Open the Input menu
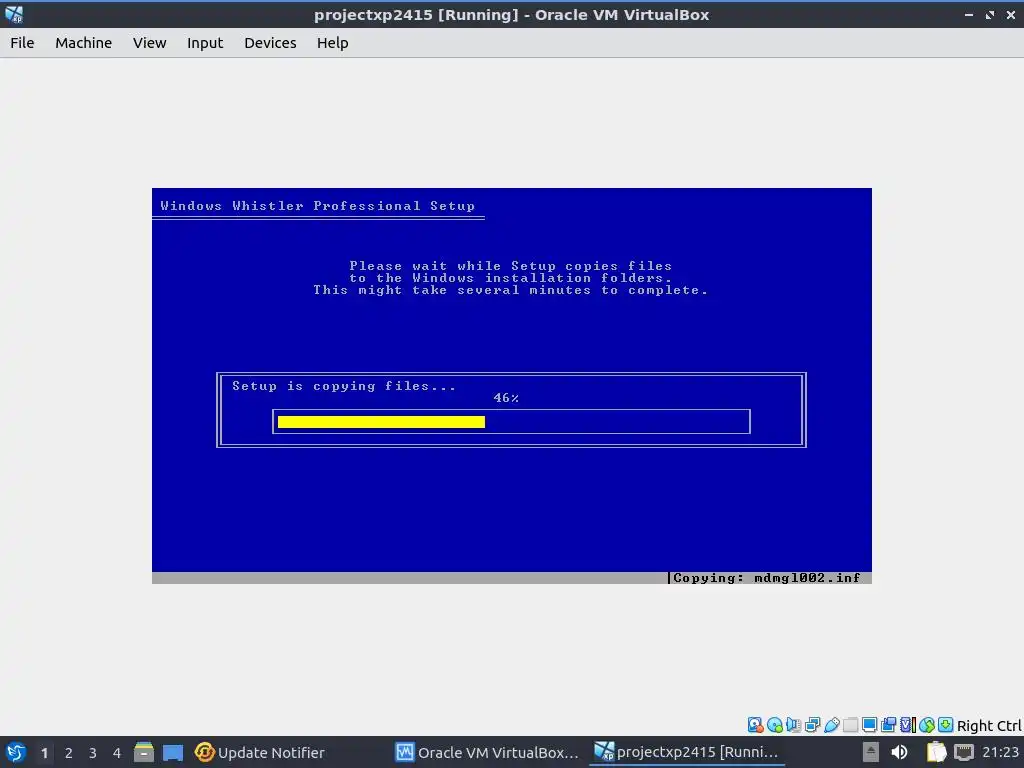The height and width of the screenshot is (768, 1024). pos(205,42)
